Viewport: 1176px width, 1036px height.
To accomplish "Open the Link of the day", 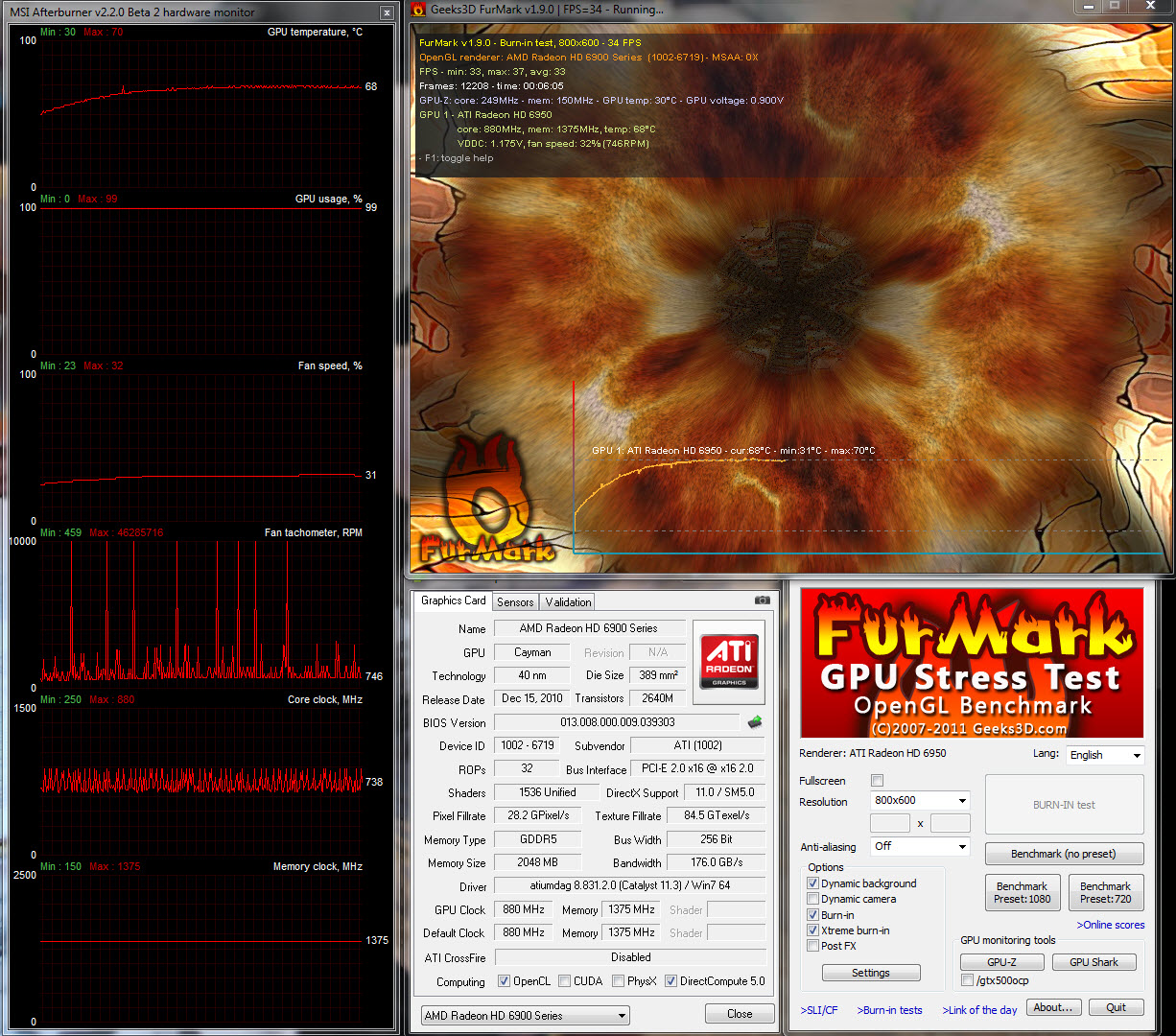I will coord(979,1010).
